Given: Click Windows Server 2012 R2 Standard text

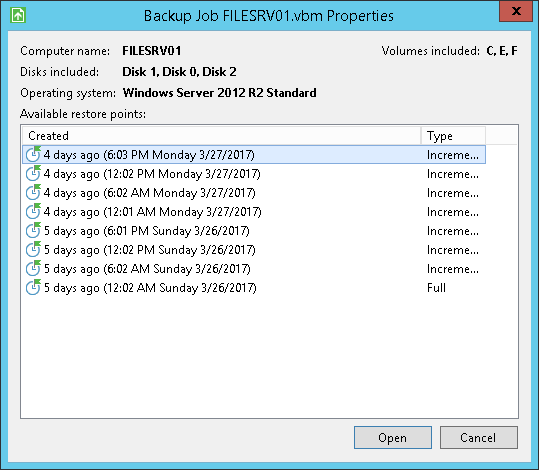Looking at the screenshot, I should coord(220,93).
